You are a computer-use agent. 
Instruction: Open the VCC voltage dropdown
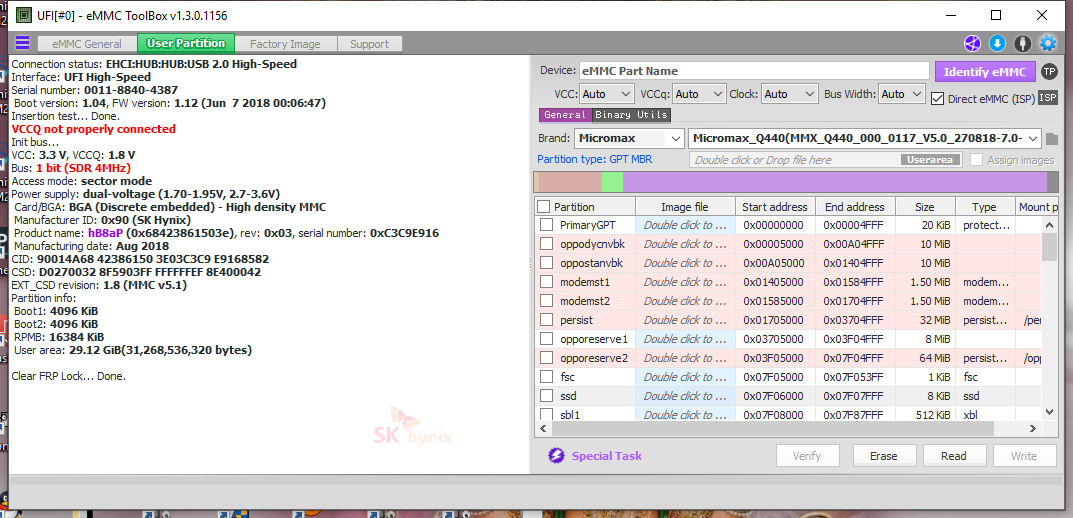coord(607,94)
